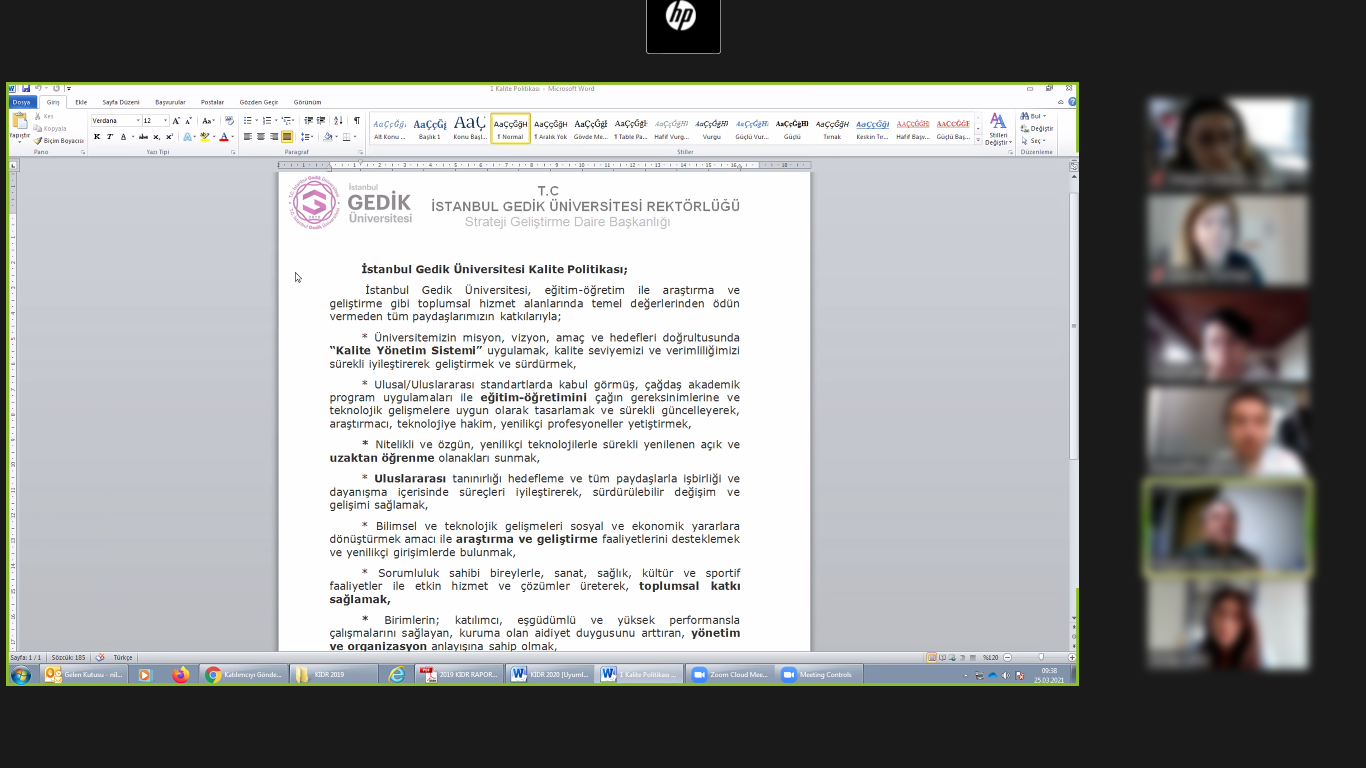Switch to the Gözden Geçir tab
This screenshot has height=768, width=1366.
pyautogui.click(x=259, y=102)
